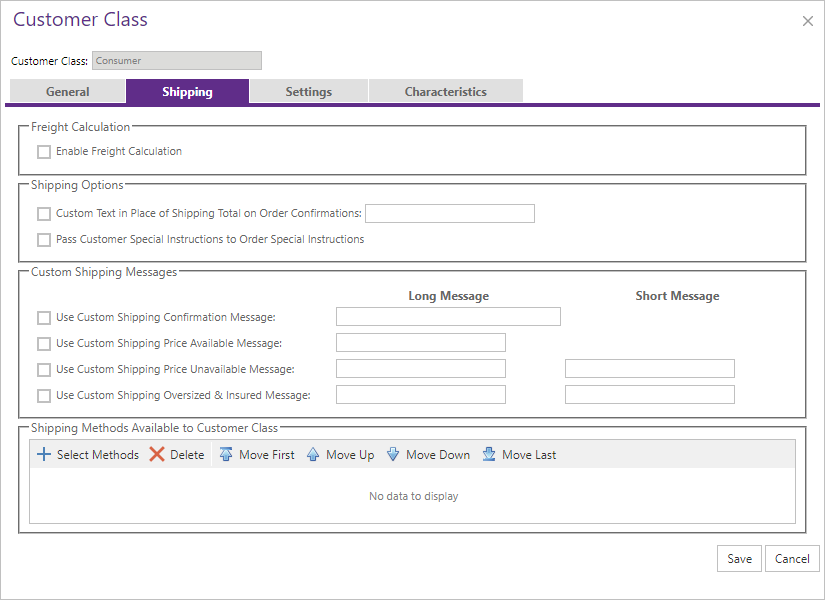Click the Cancel button
Image resolution: width=825 pixels, height=600 pixels.
(792, 558)
